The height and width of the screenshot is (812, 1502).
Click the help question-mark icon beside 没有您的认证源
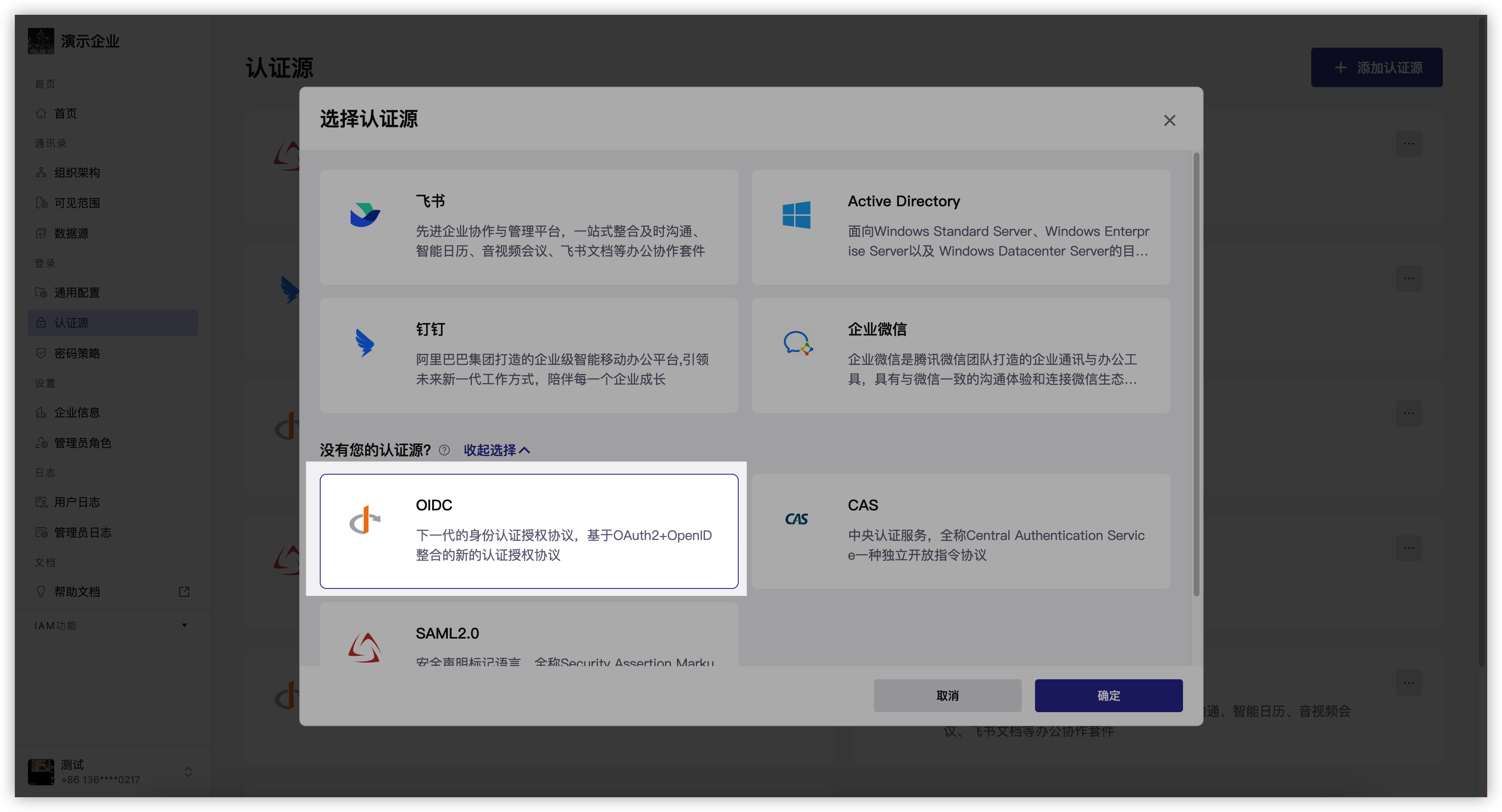tap(444, 450)
